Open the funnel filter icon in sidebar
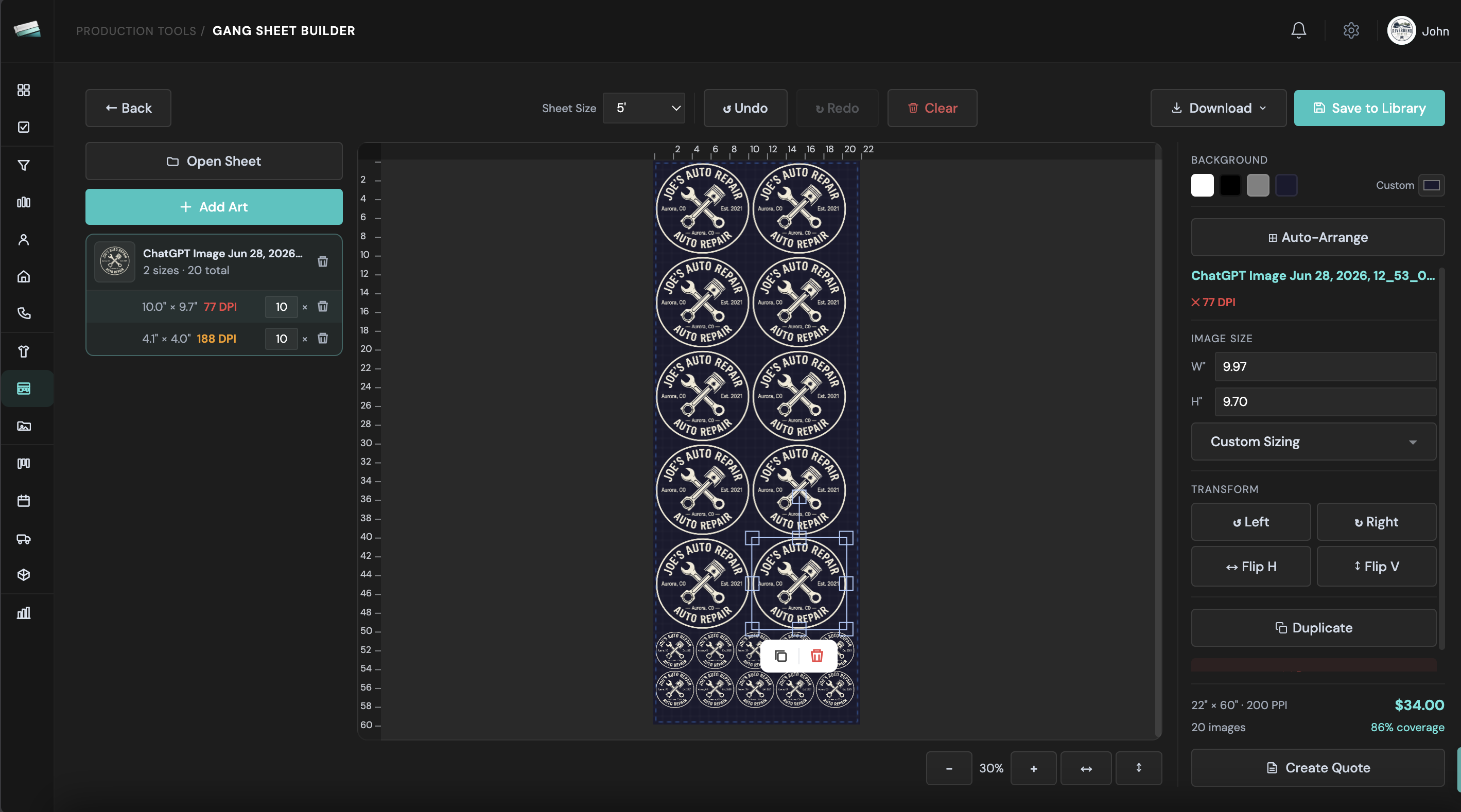This screenshot has width=1461, height=812. coord(23,166)
